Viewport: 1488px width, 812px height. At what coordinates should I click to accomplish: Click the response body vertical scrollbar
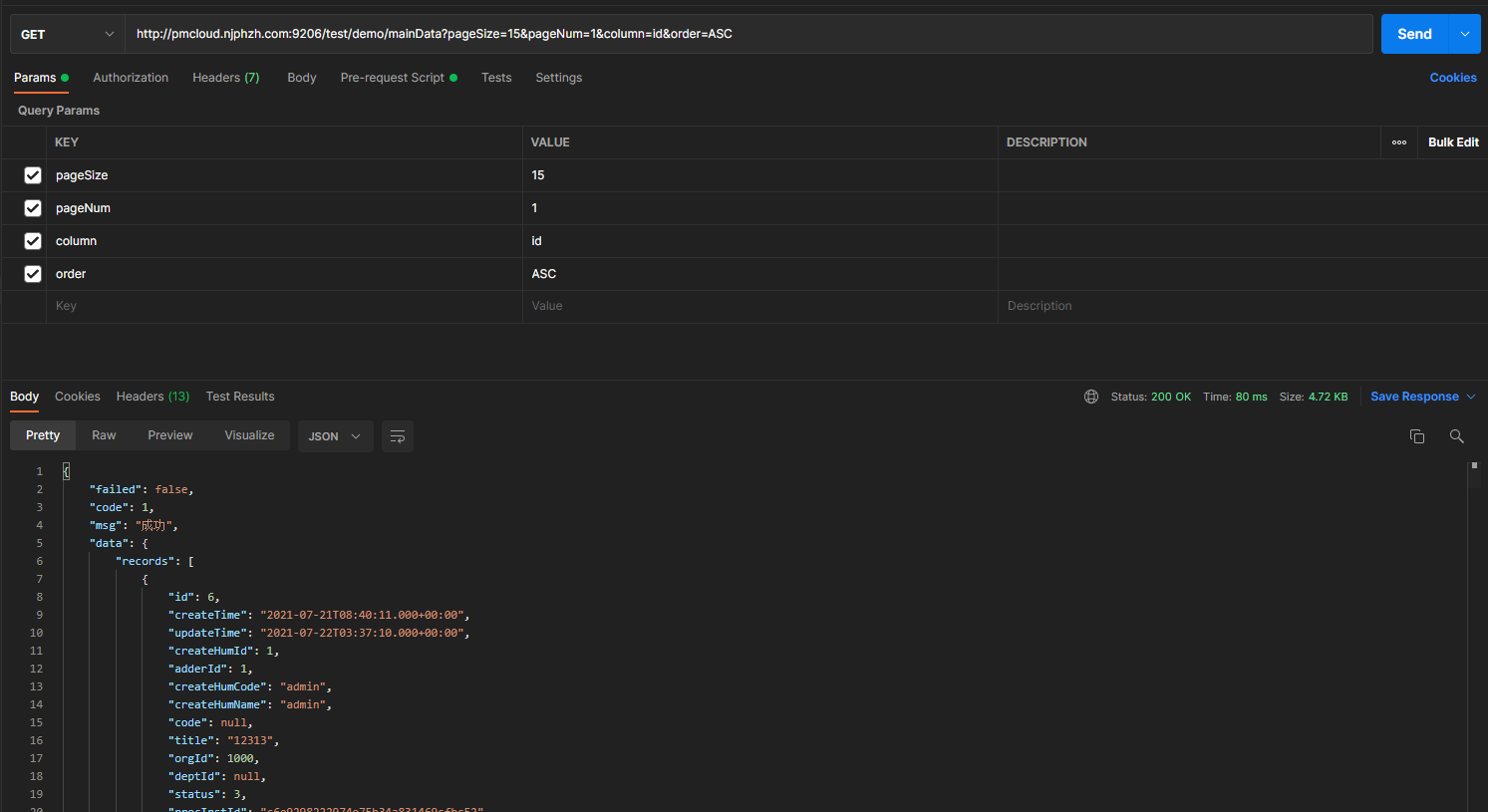[x=1474, y=638]
